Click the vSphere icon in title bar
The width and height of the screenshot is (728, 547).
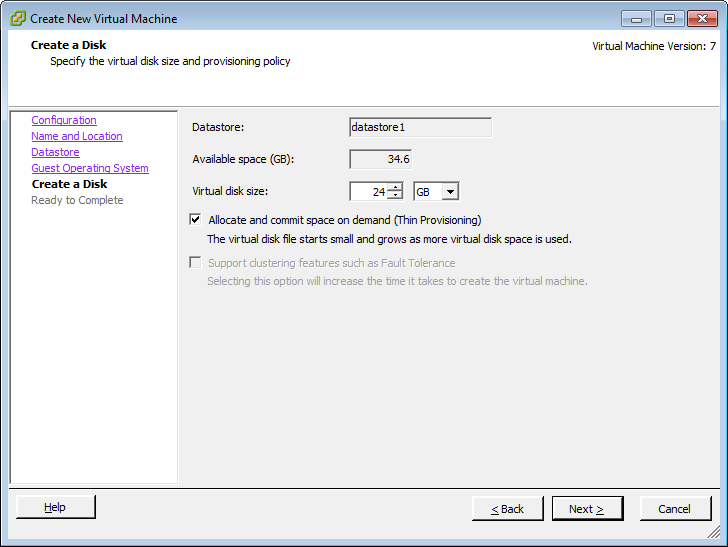[18, 19]
